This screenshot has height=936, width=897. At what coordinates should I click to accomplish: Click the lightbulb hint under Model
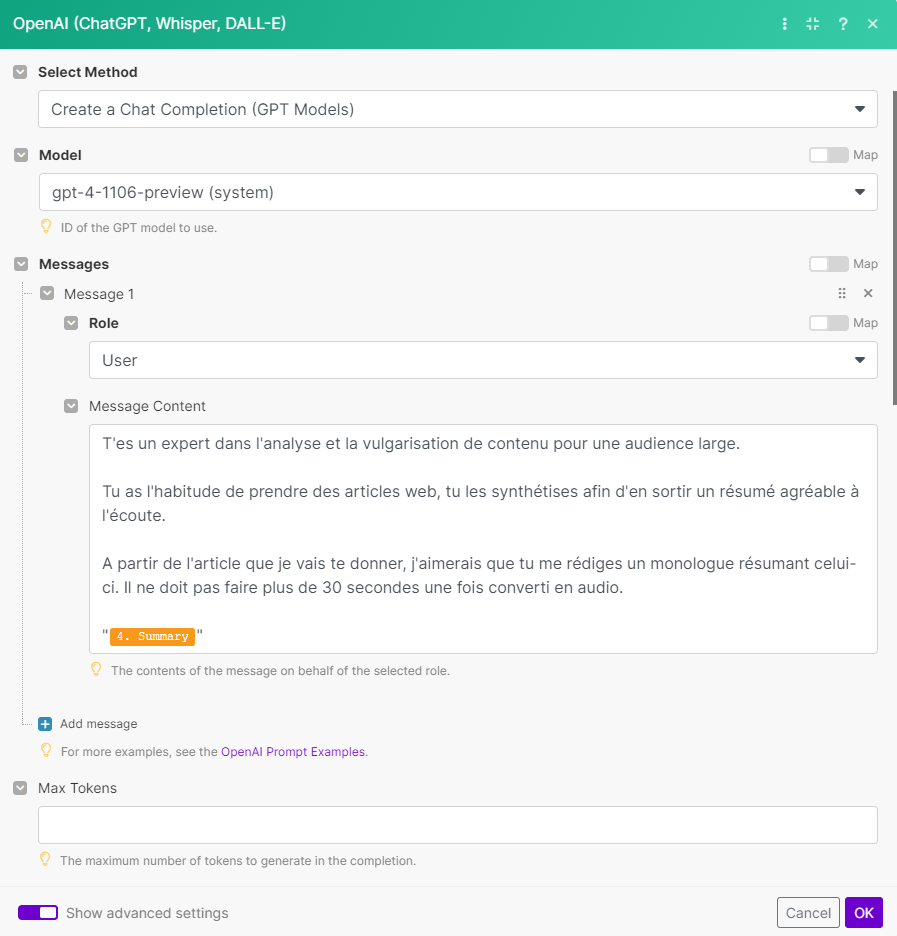click(x=46, y=226)
